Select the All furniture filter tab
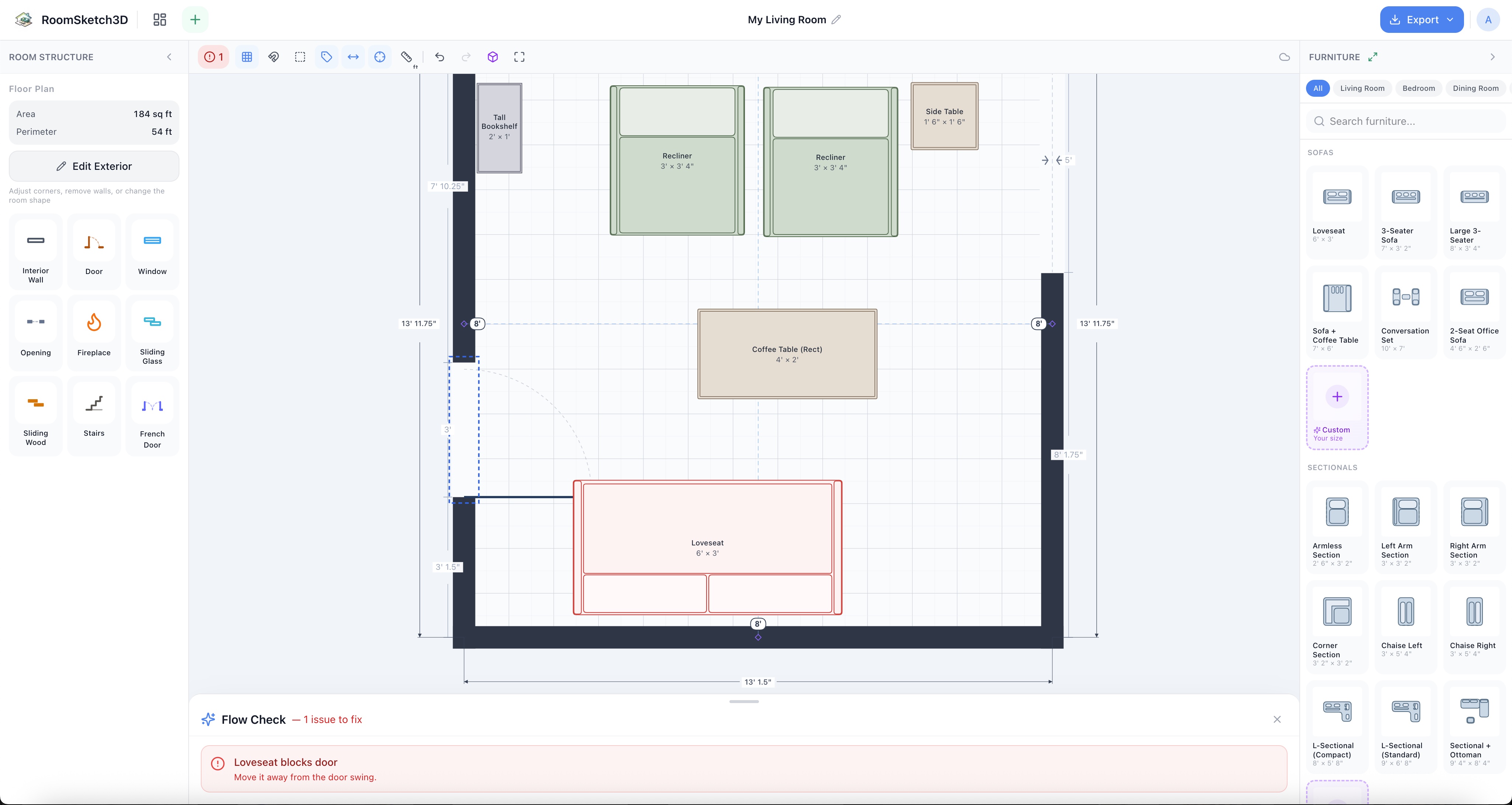 pos(1318,88)
